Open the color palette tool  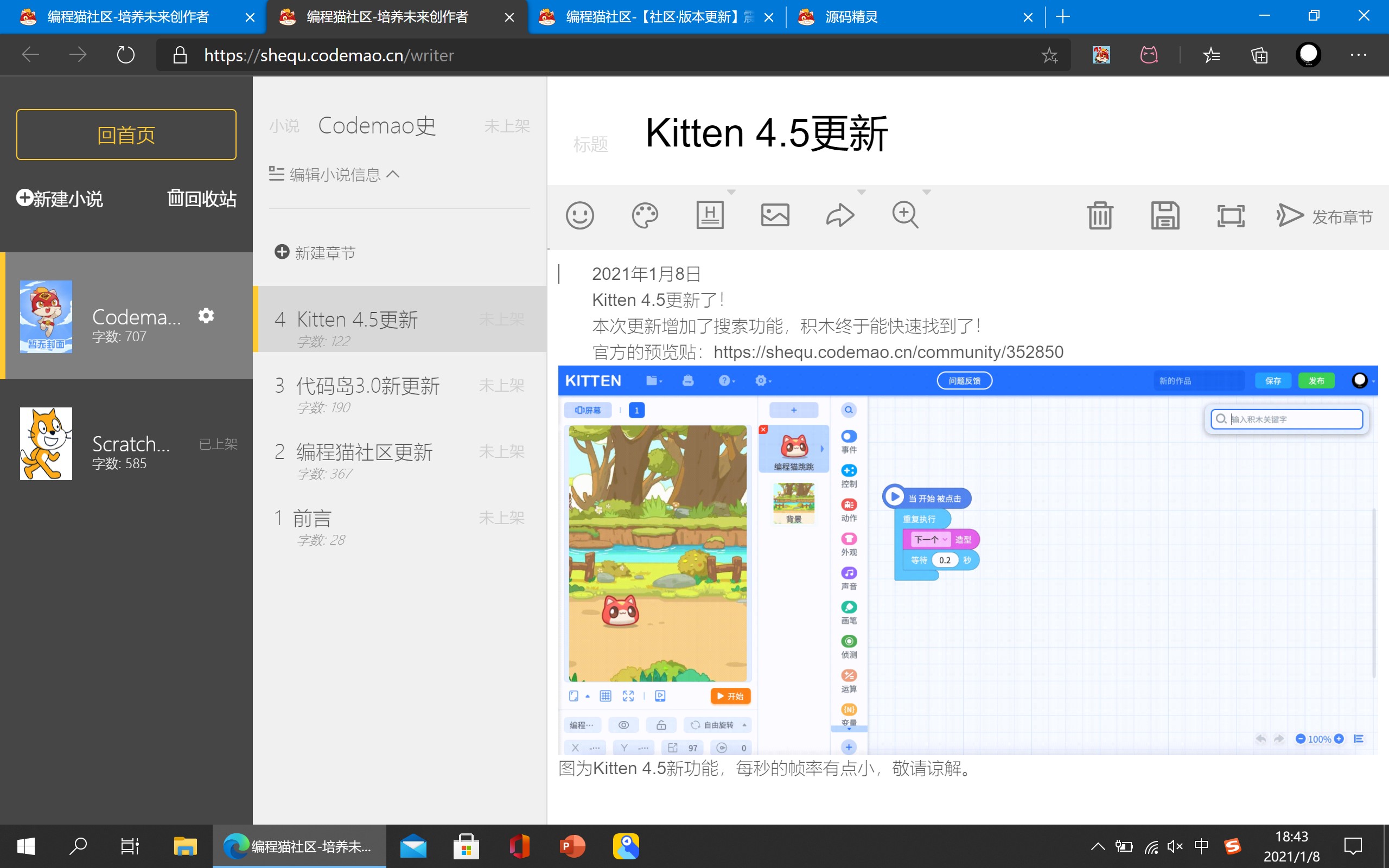click(645, 216)
